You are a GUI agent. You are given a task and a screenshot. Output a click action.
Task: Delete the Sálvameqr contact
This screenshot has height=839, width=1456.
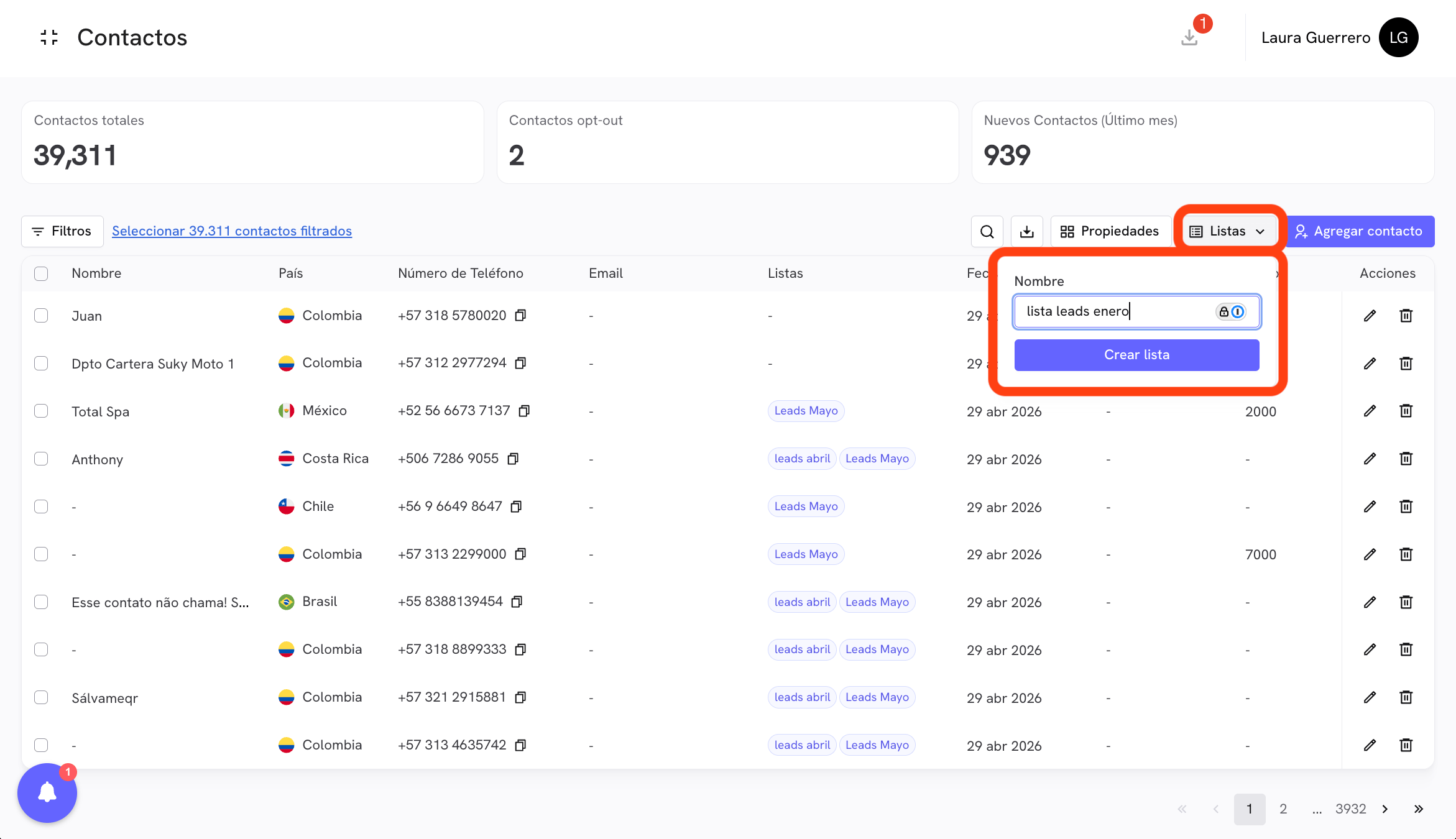point(1406,697)
